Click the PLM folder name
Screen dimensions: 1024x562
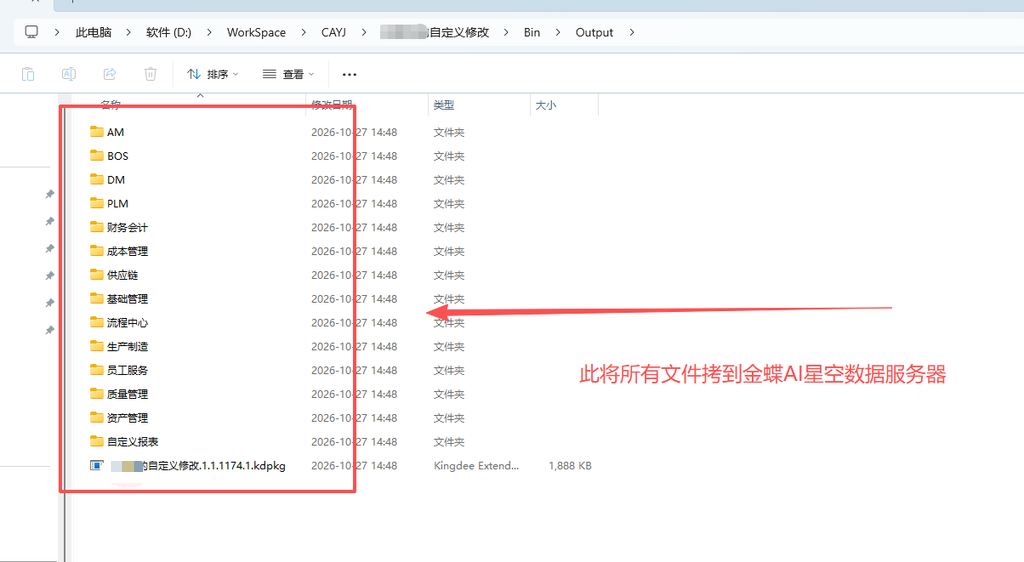tap(118, 204)
